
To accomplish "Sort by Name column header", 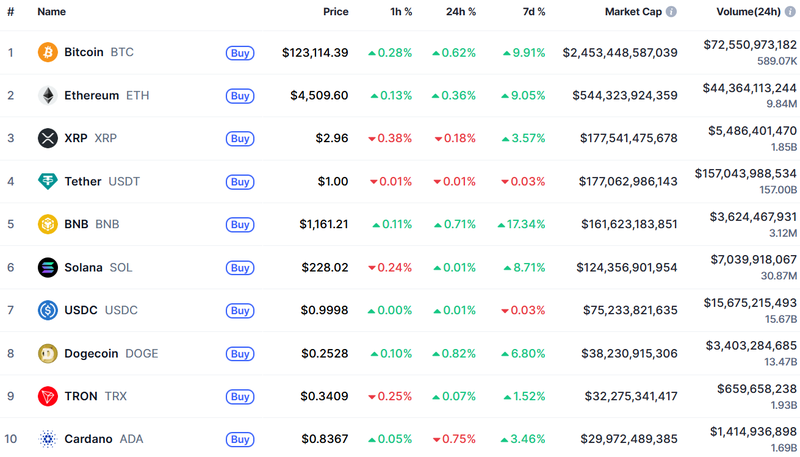I will coord(51,12).
